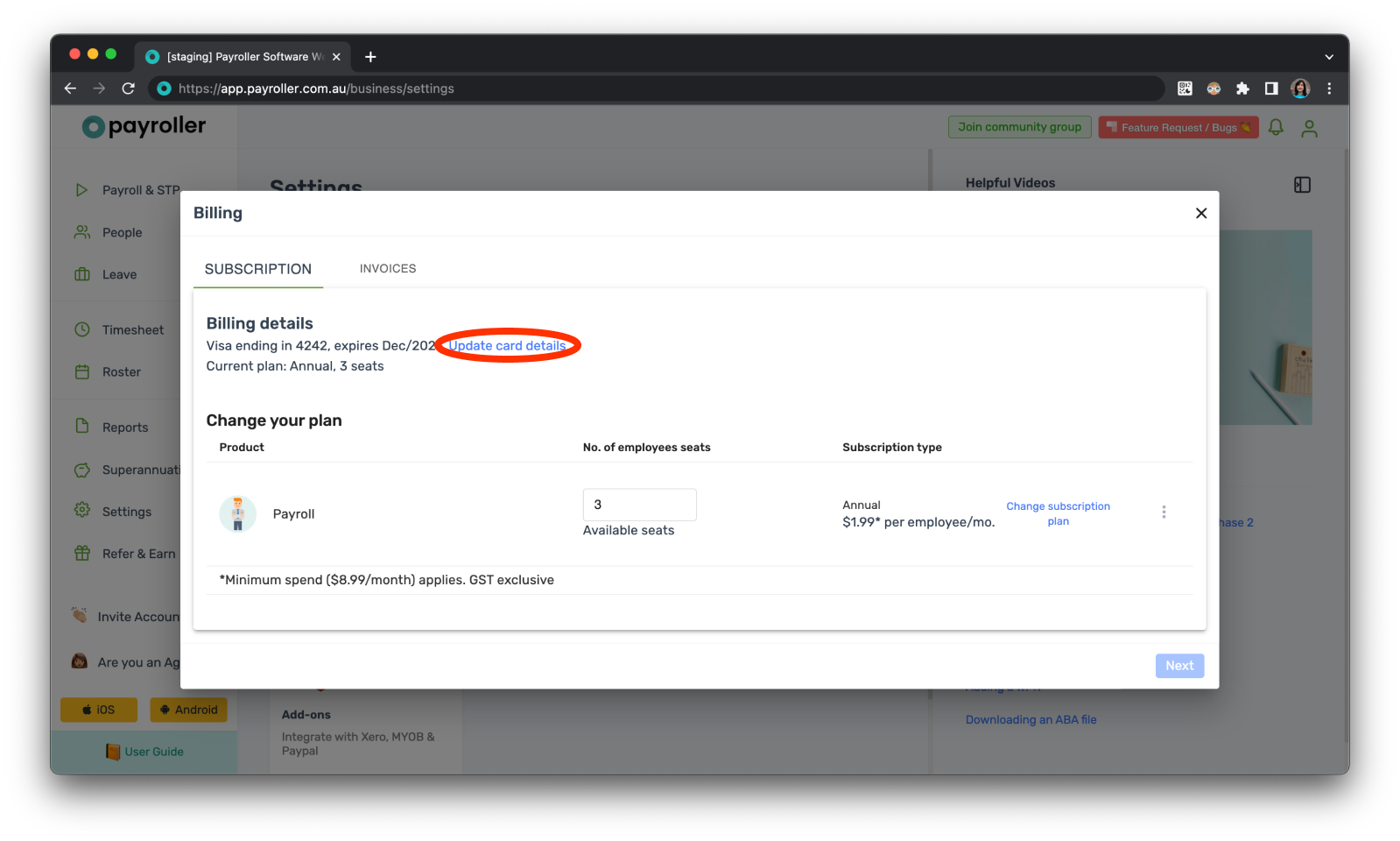Close the Payroller browser tab
Screen dimensions: 1400x841
[336, 57]
